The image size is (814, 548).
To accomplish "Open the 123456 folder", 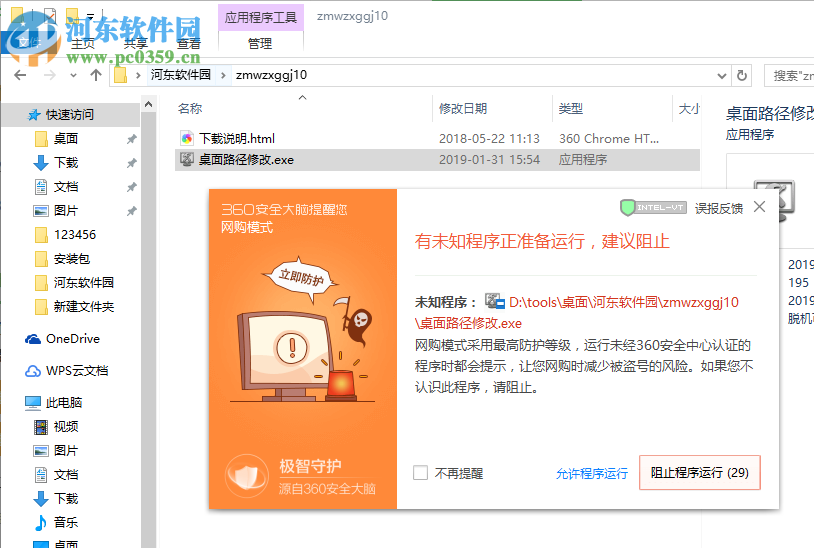I will pyautogui.click(x=75, y=235).
